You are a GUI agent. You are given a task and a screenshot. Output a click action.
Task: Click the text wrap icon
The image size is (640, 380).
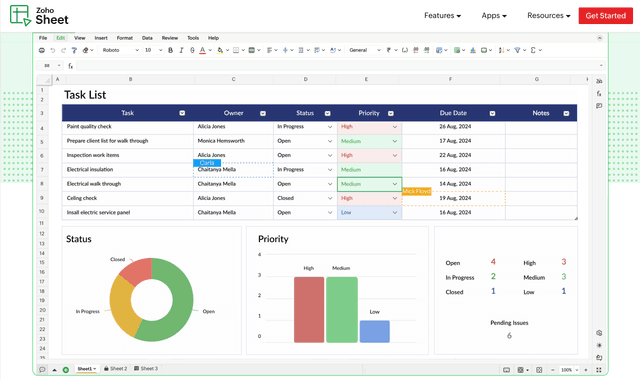pyautogui.click(x=317, y=50)
